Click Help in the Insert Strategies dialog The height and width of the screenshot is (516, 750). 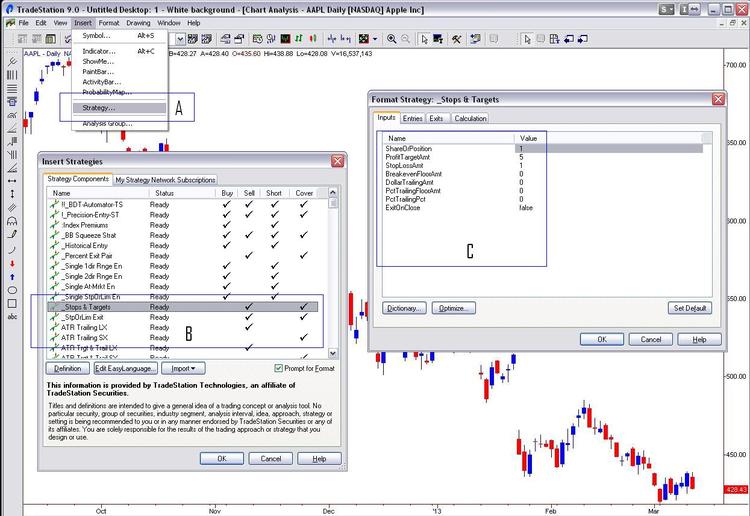click(319, 458)
